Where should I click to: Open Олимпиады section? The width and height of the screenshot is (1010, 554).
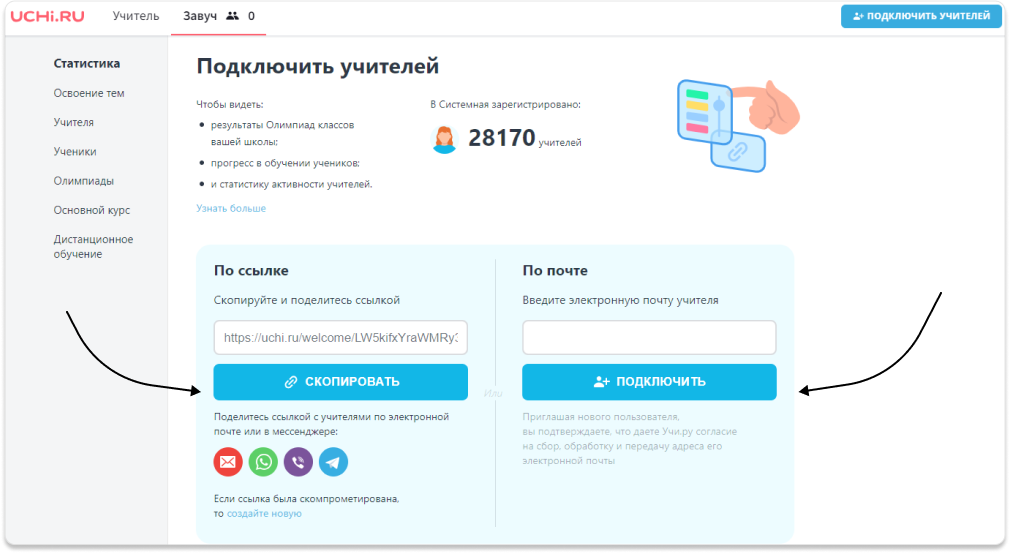tap(84, 181)
